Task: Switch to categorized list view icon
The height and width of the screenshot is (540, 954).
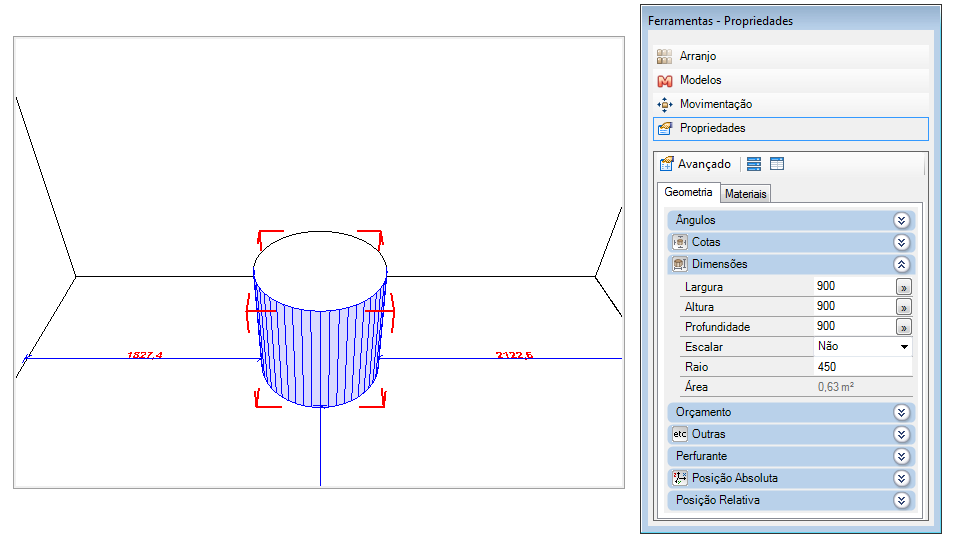Action: (754, 164)
